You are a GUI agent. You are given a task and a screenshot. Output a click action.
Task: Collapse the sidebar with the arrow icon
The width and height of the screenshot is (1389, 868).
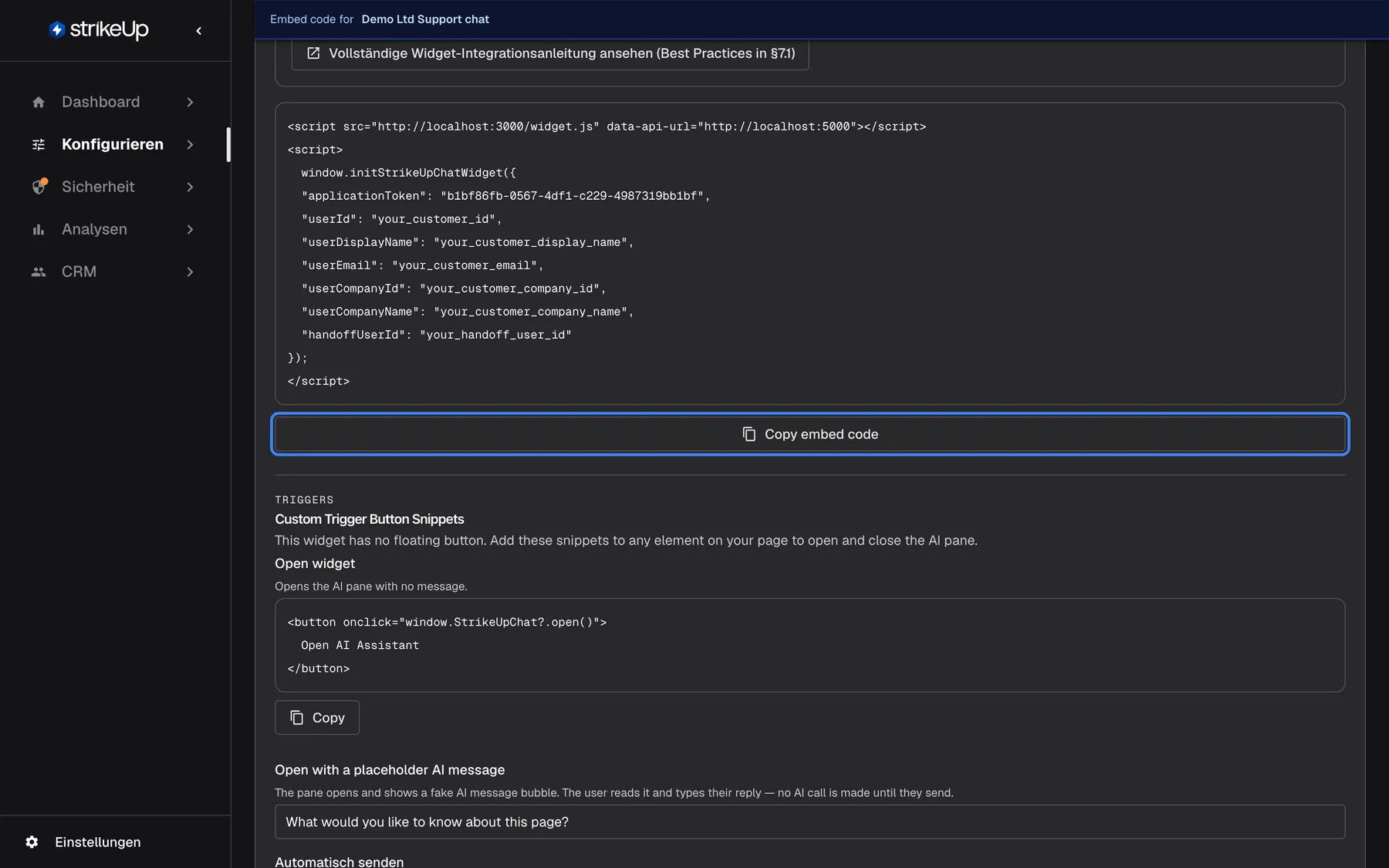tap(198, 31)
